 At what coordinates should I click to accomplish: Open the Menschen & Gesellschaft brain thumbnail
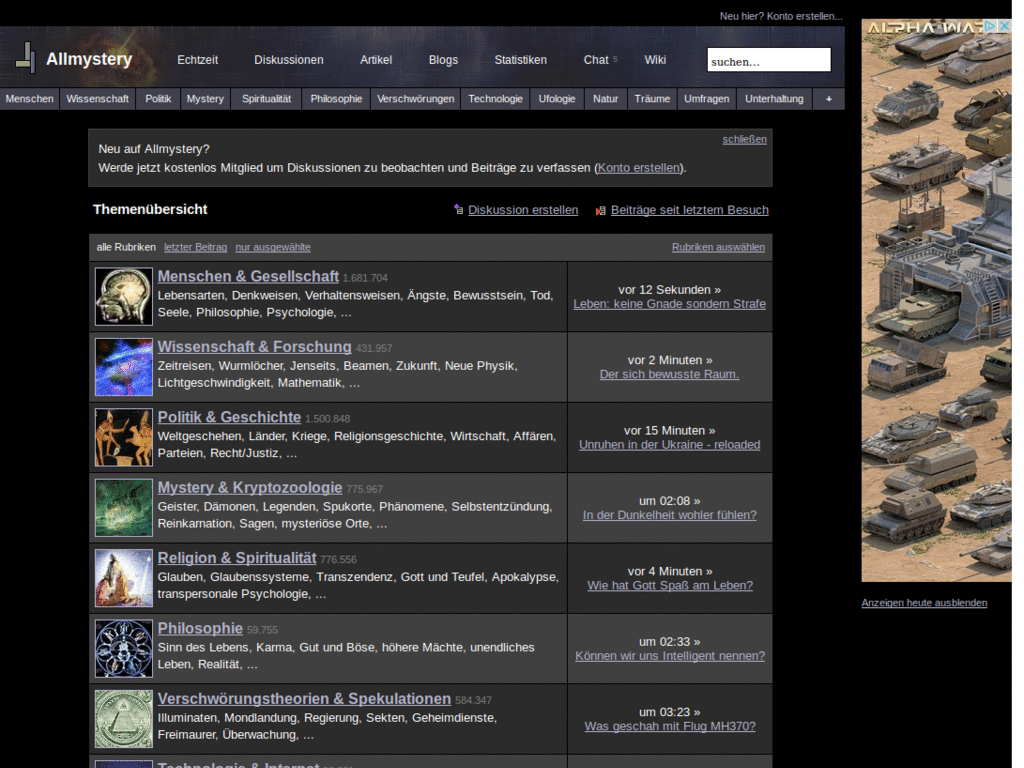click(x=124, y=296)
